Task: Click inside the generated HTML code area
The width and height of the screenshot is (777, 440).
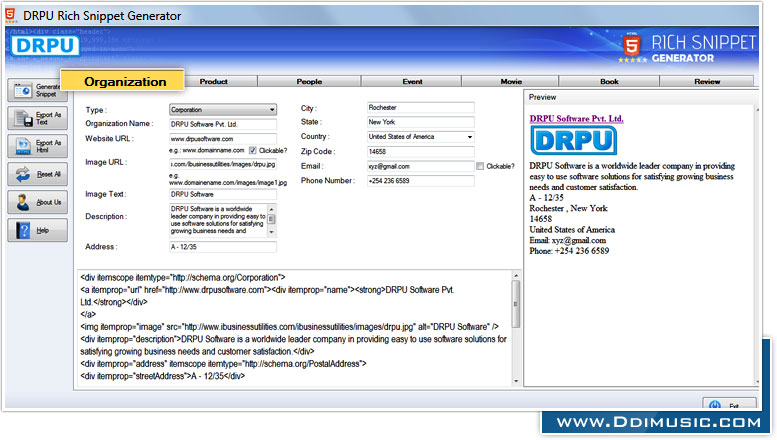Action: [294, 328]
